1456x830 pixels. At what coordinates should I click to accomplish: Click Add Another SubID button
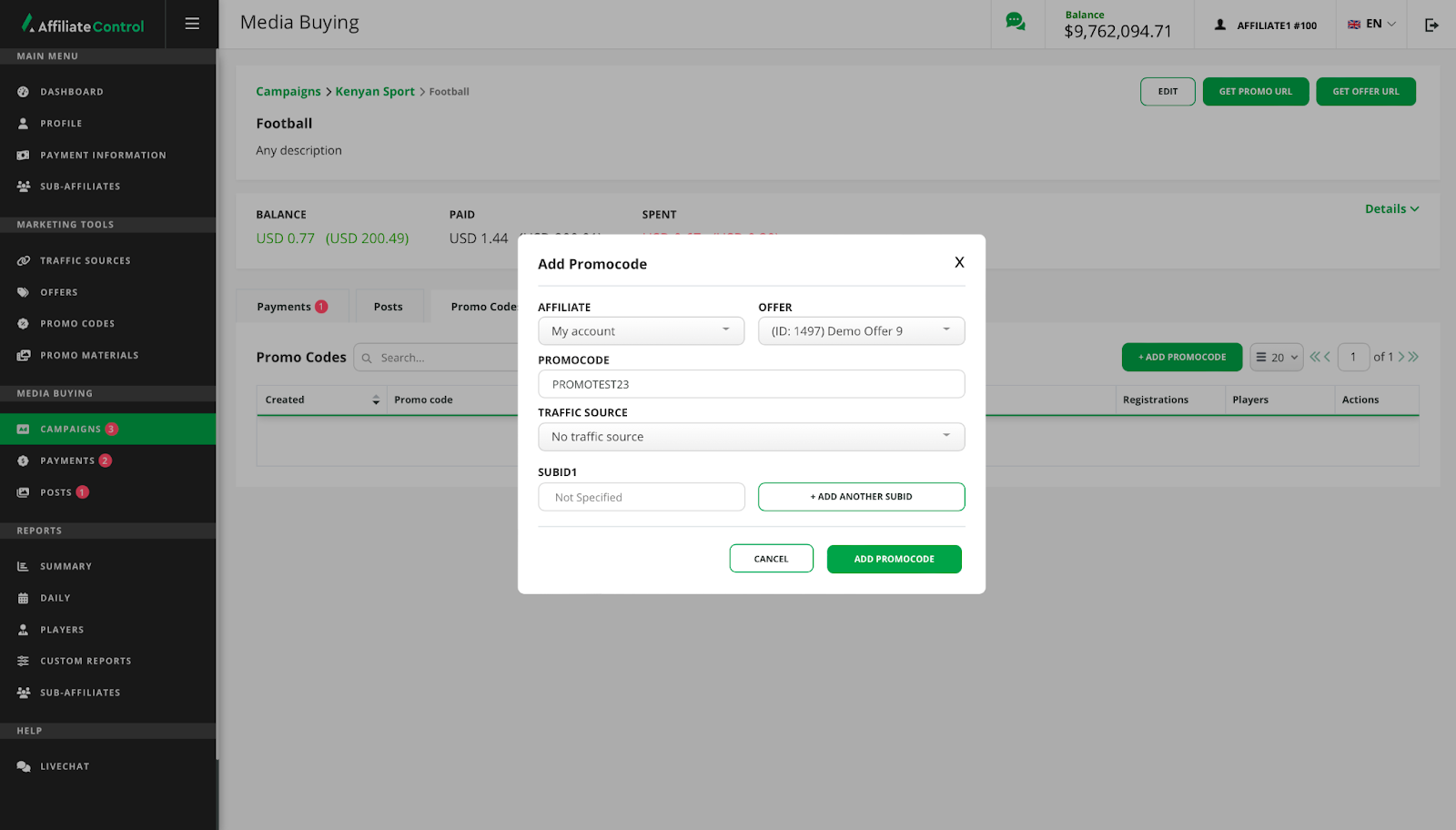click(861, 497)
